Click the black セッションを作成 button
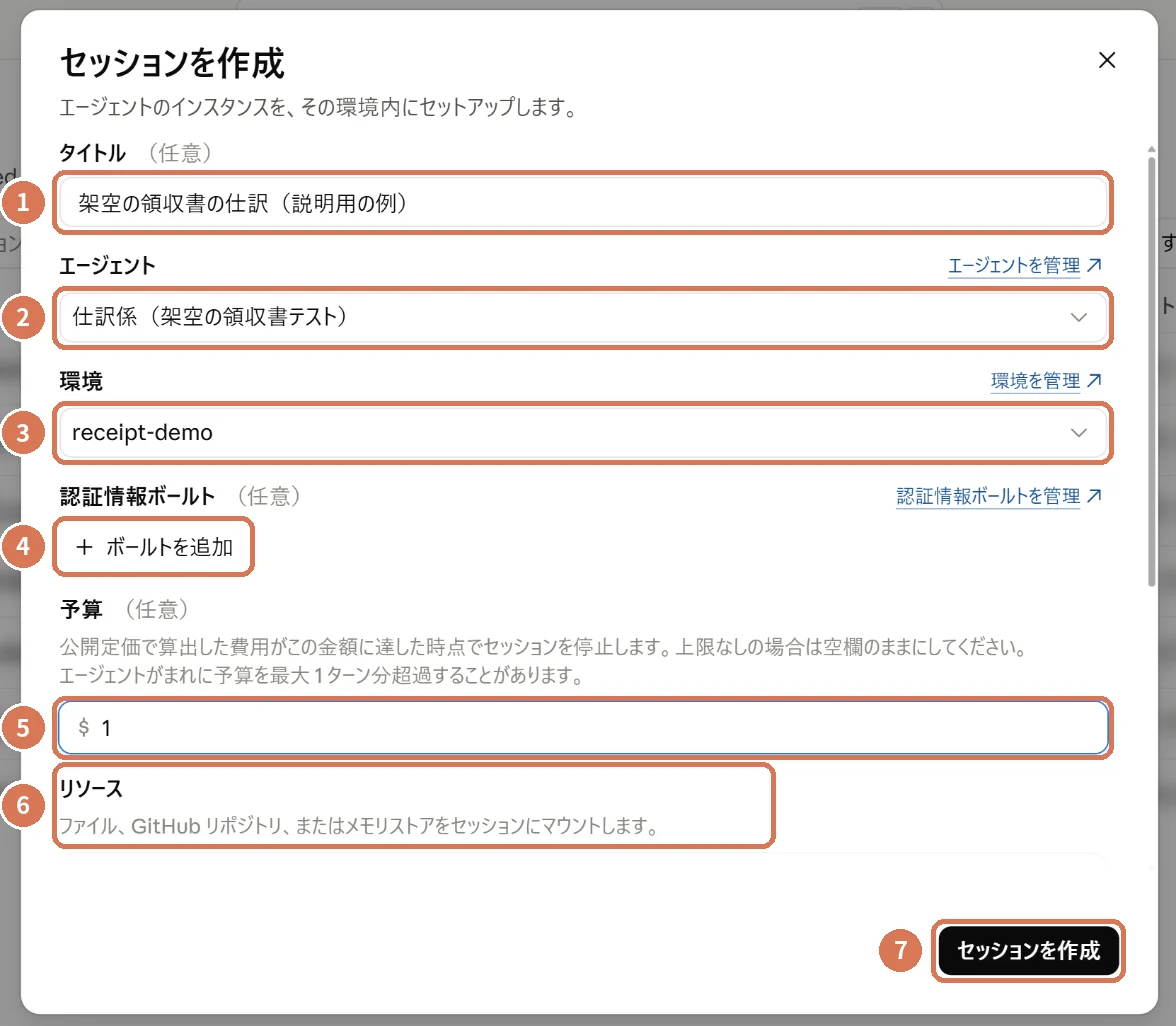Screen dimensions: 1176x1026 1028,950
